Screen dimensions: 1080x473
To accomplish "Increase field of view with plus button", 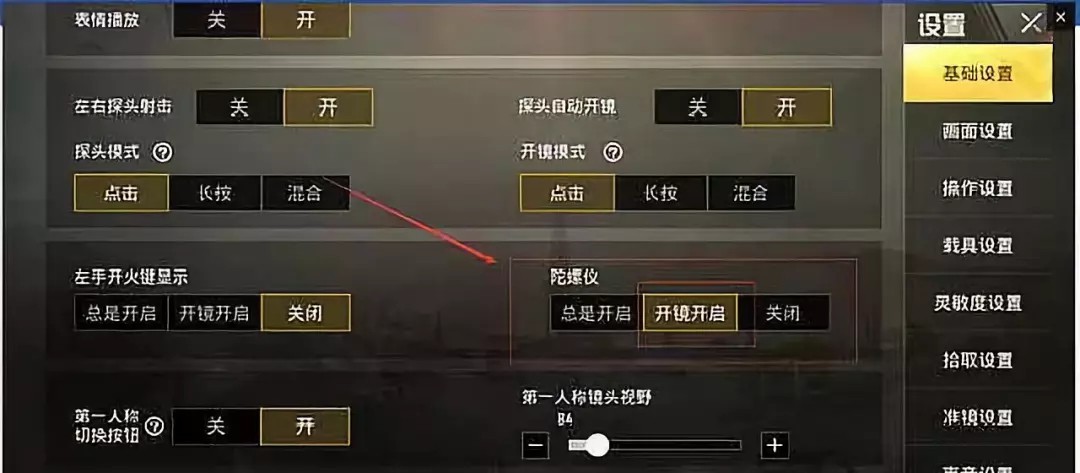I will [775, 445].
